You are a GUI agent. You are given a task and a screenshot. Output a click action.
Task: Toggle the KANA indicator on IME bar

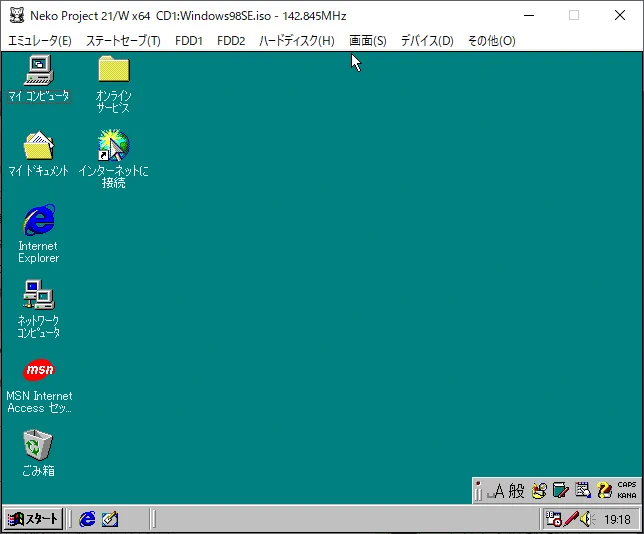627,495
